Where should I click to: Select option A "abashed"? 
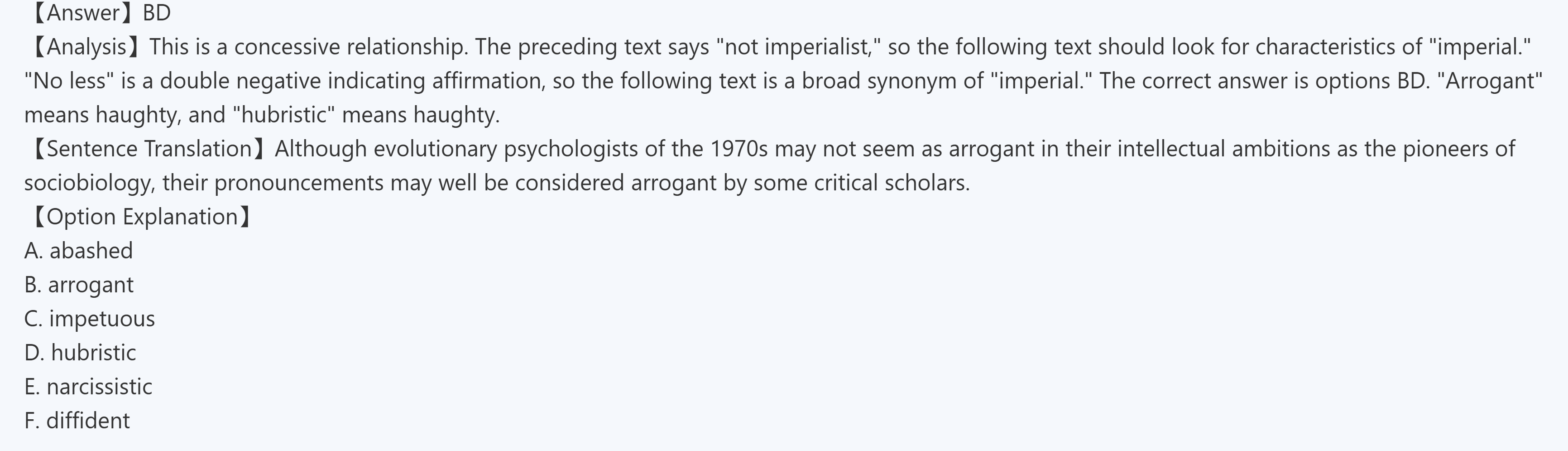pos(78,251)
